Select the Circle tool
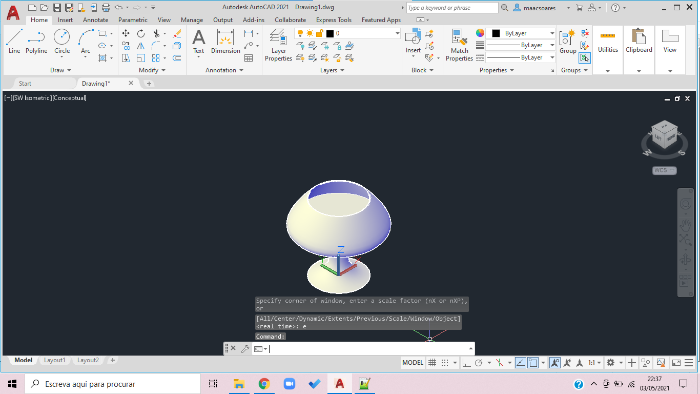 click(x=62, y=41)
